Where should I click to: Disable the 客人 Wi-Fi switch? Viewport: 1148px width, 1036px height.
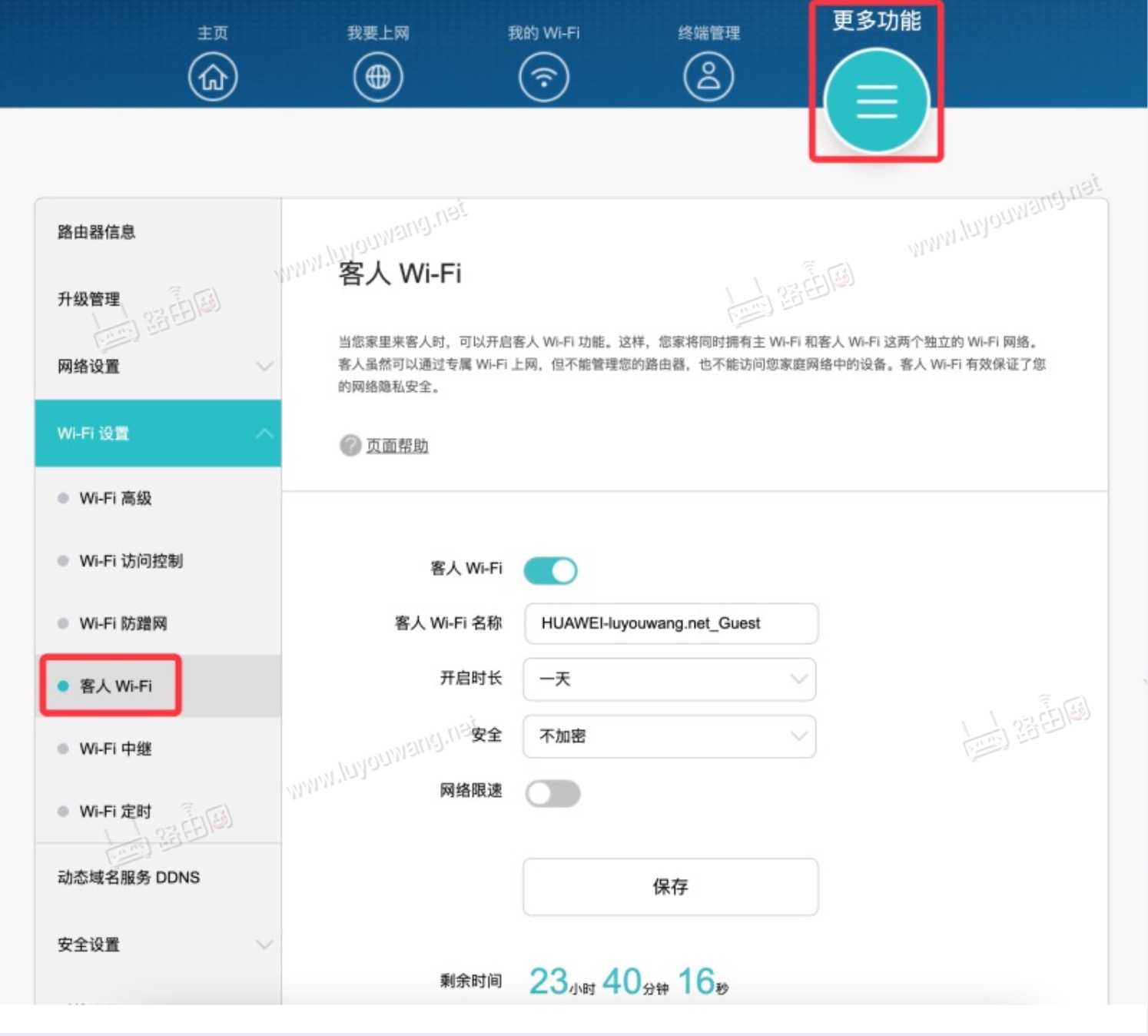pyautogui.click(x=550, y=569)
